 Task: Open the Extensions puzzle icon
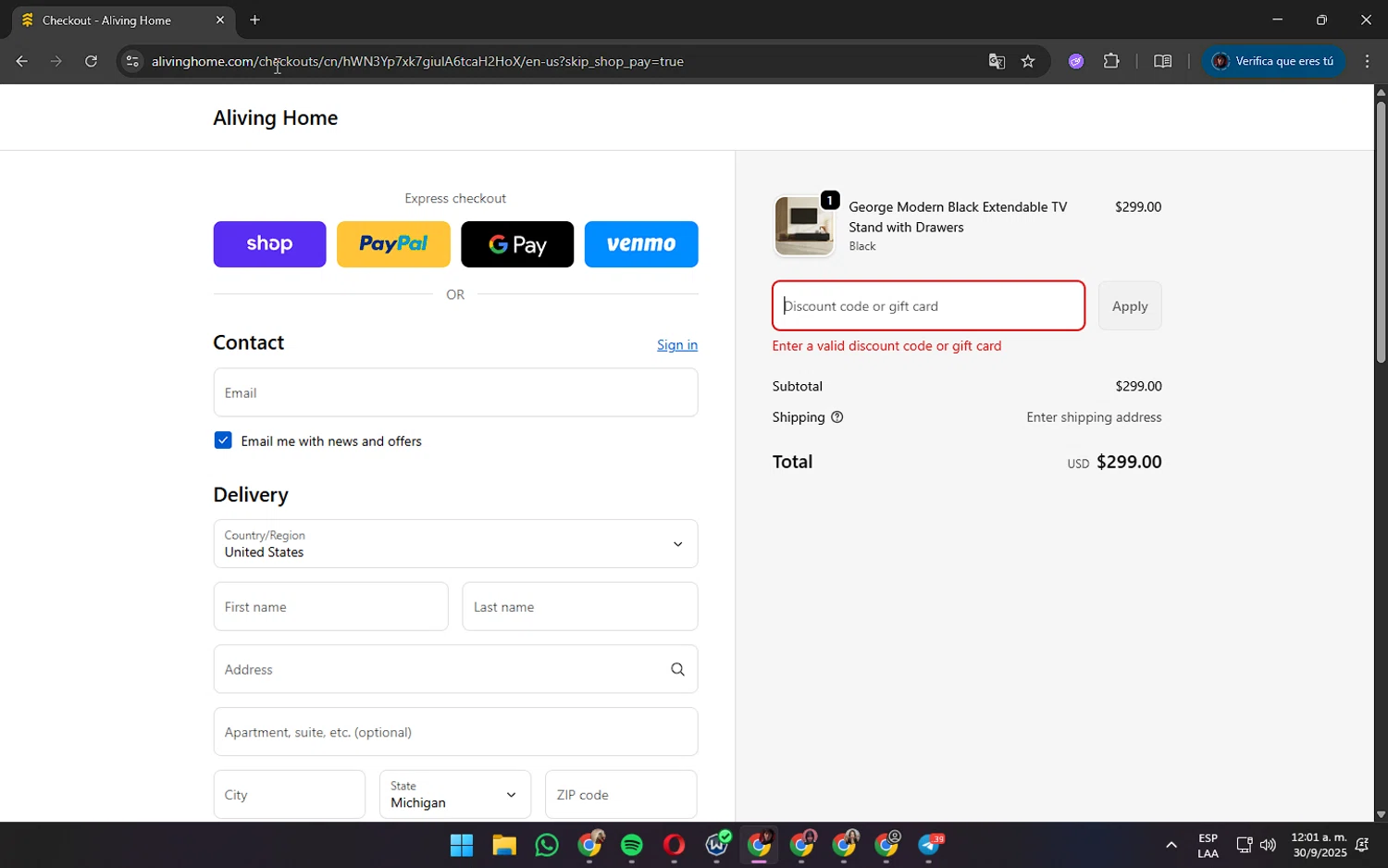click(x=1111, y=61)
